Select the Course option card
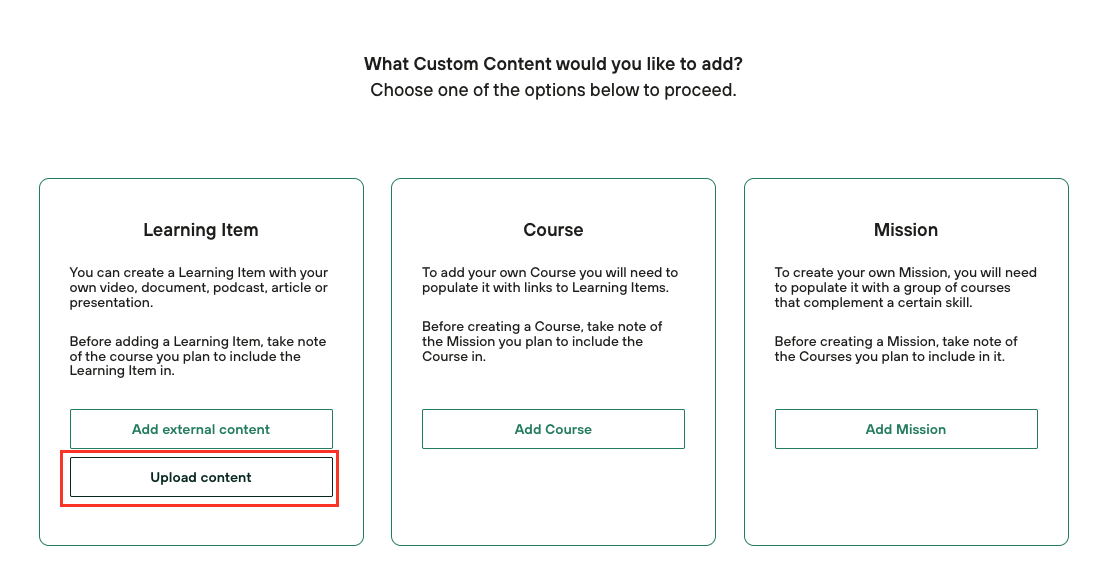 [553, 500]
